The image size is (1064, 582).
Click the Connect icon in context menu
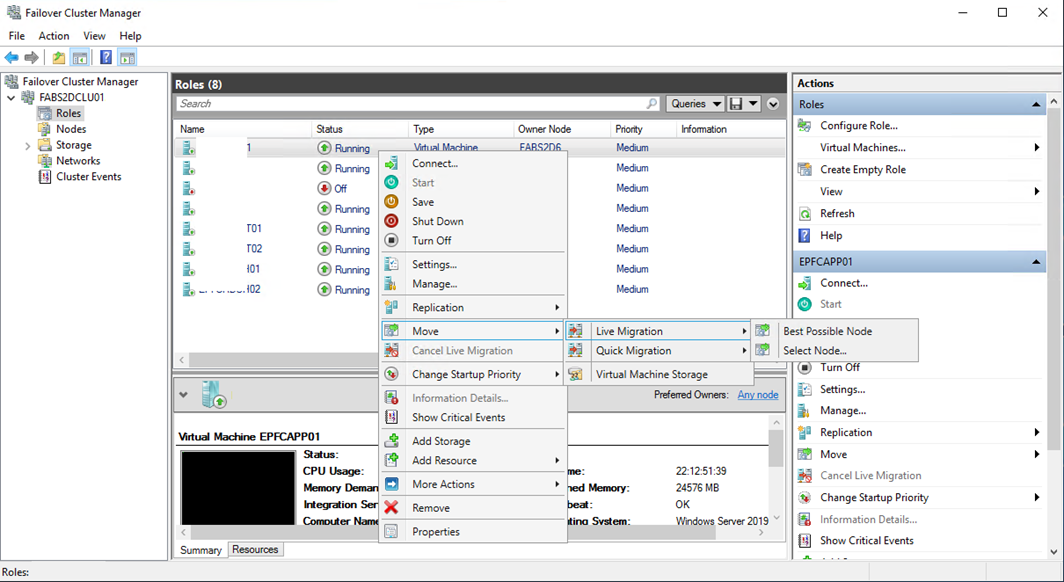tap(392, 163)
